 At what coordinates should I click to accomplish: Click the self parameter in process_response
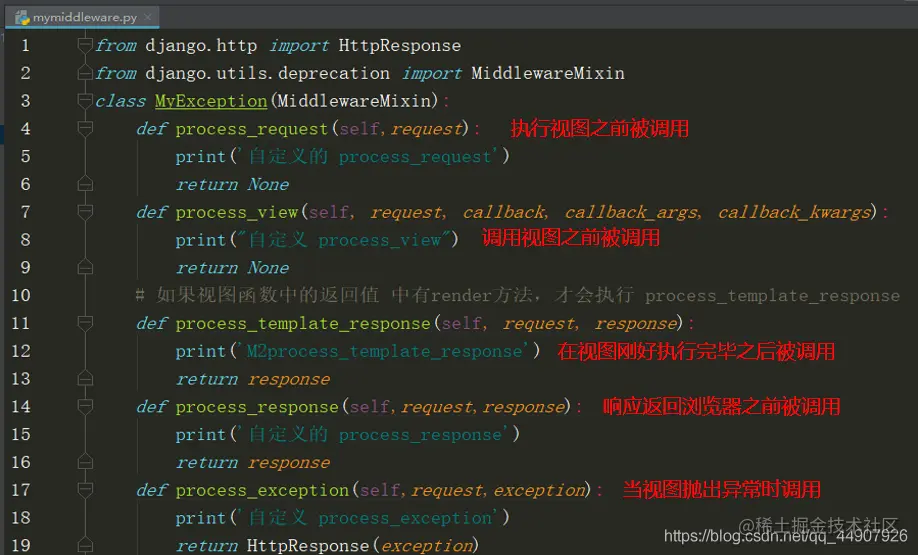tap(369, 406)
